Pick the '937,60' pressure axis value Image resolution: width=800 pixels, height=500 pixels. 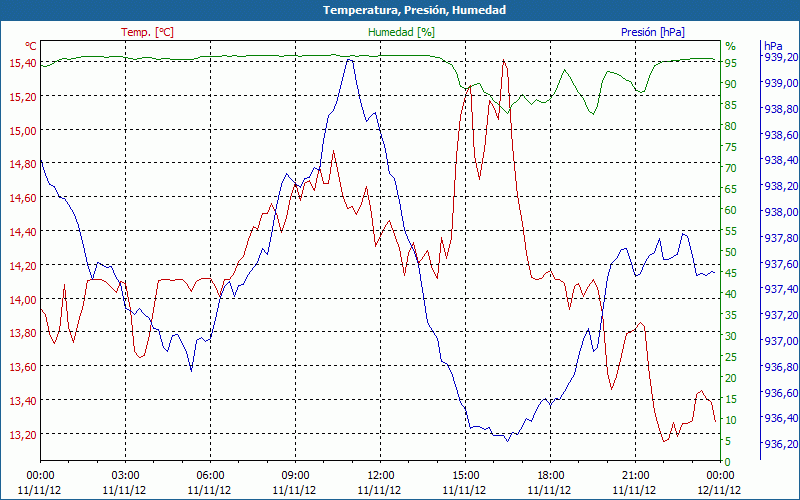coord(780,264)
